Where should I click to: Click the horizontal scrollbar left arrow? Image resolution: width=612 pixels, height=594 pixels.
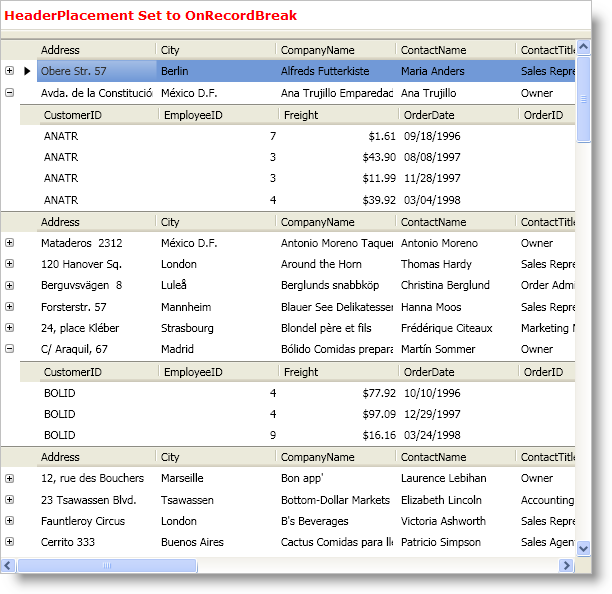pos(8,565)
